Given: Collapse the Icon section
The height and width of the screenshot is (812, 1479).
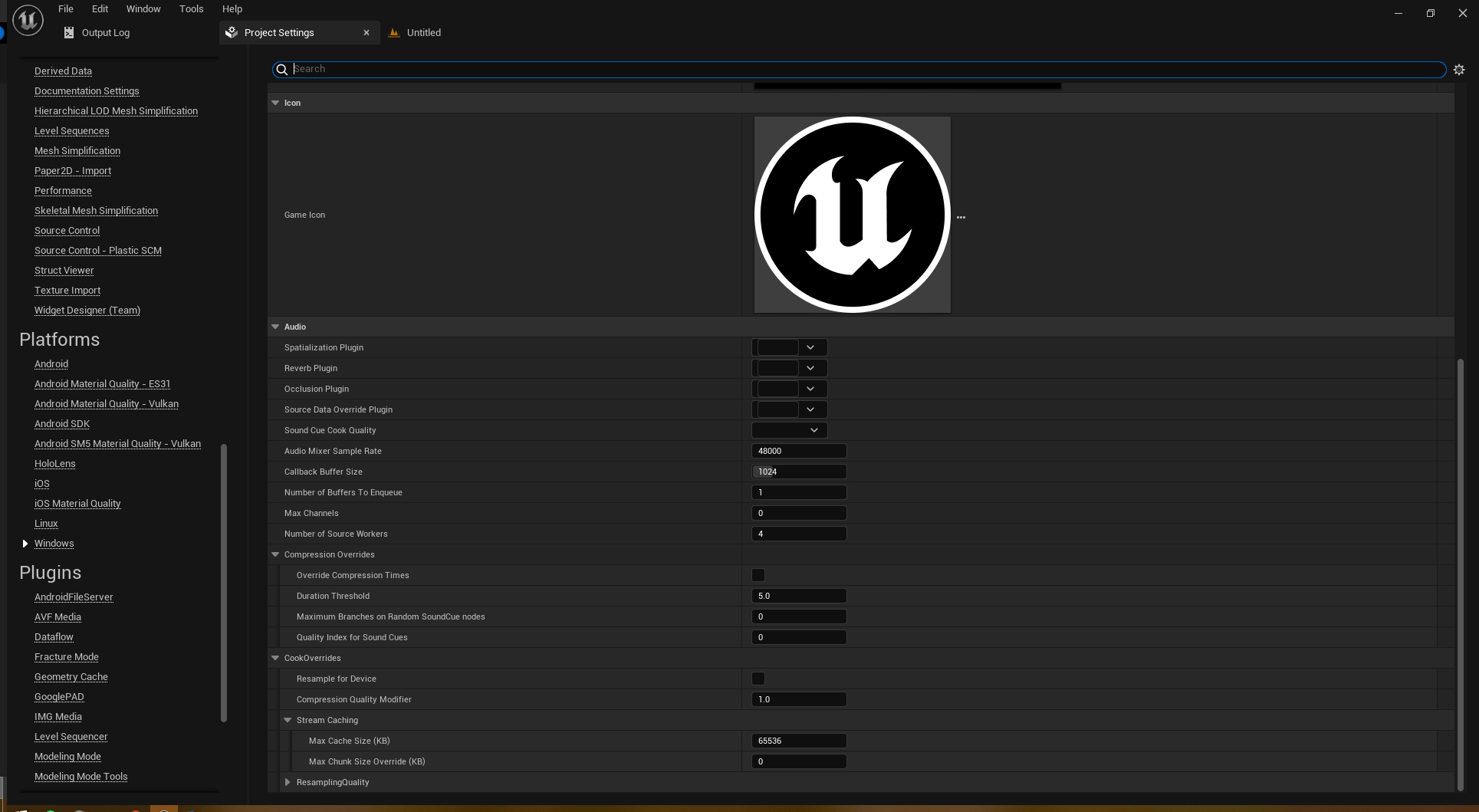Looking at the screenshot, I should coord(275,103).
